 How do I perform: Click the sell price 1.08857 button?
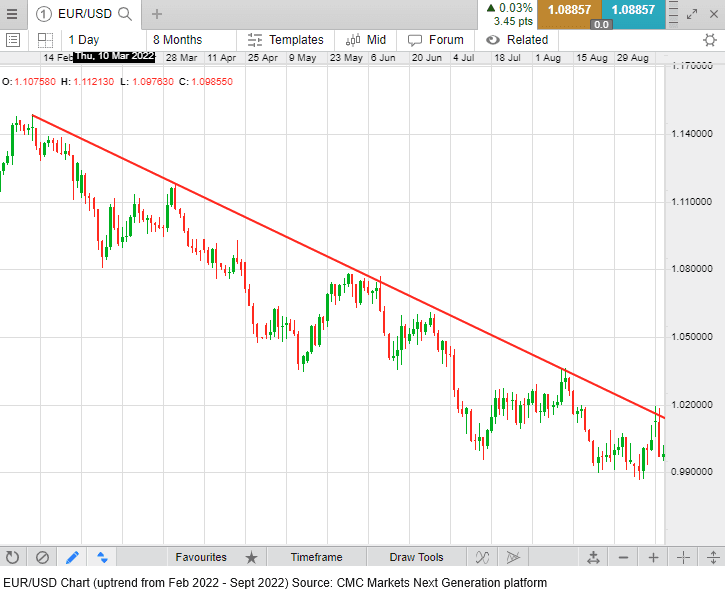[569, 10]
